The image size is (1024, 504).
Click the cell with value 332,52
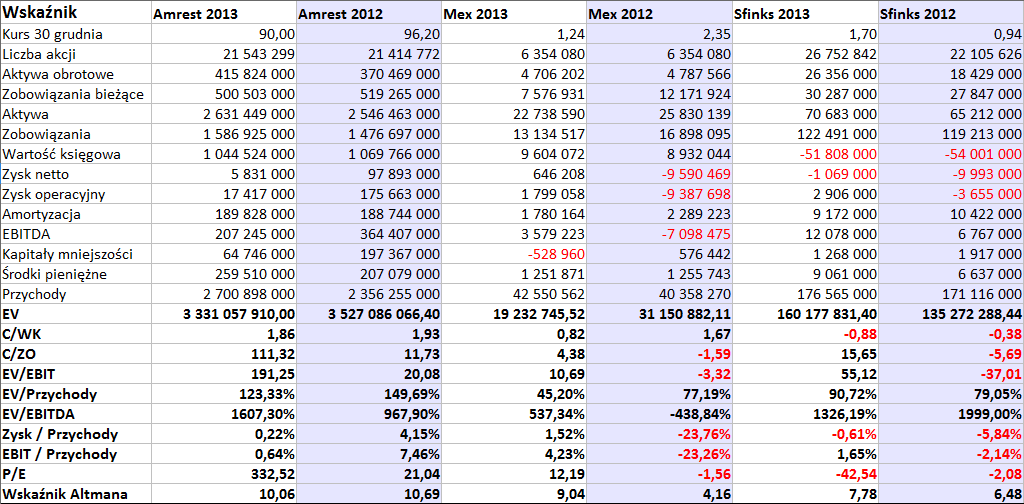click(x=223, y=475)
